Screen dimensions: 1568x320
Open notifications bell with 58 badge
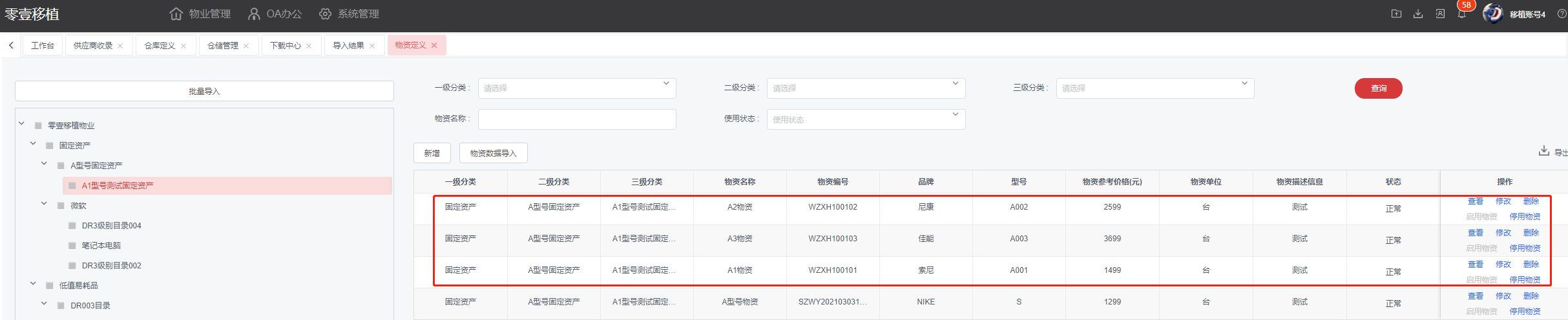(x=1462, y=14)
